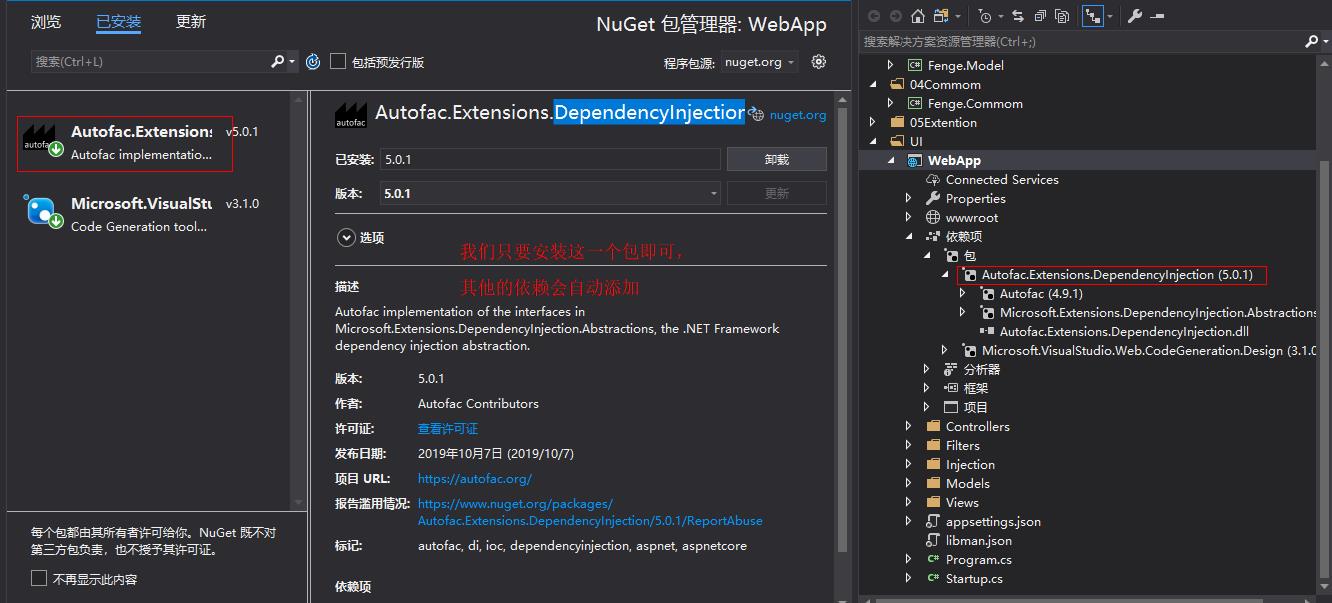Select Startup.cs in Solution Explorer

(x=973, y=578)
